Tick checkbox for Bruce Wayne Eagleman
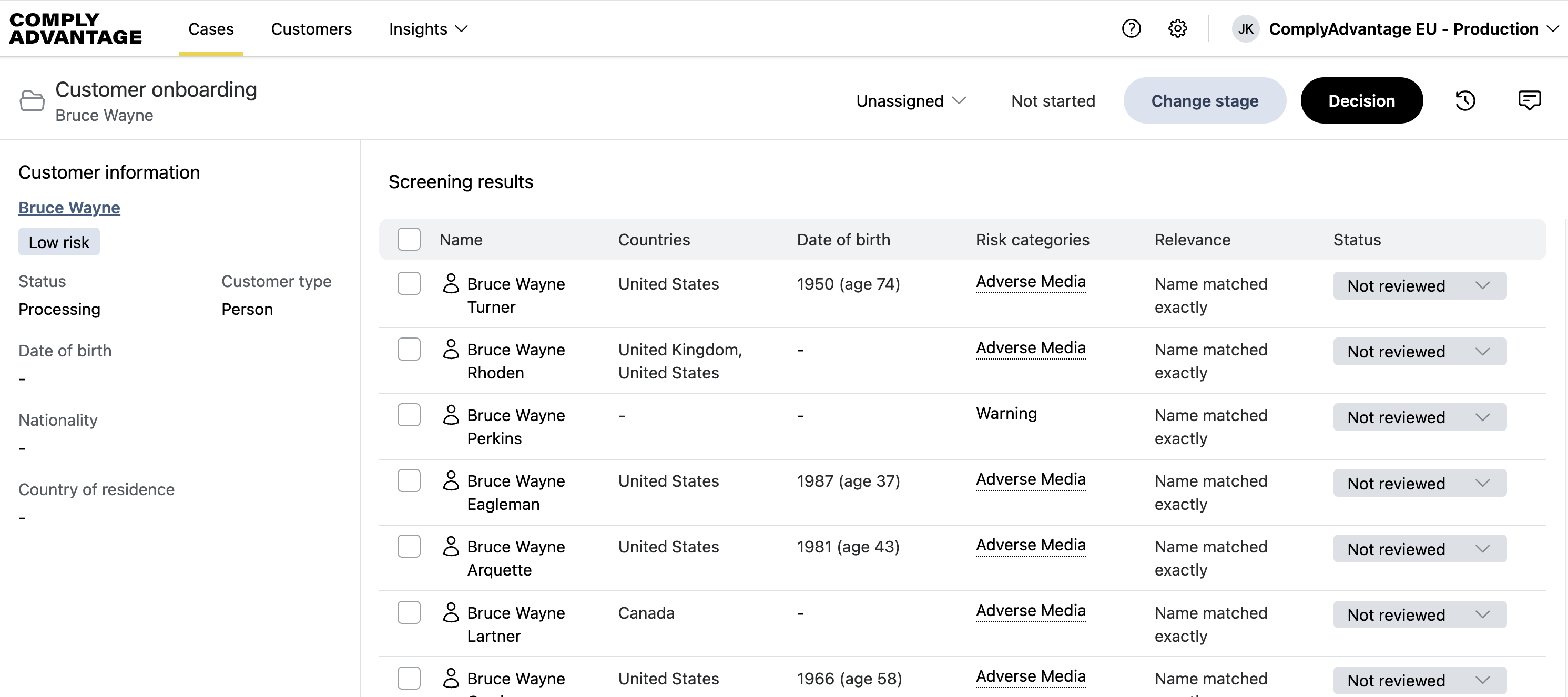This screenshot has width=1568, height=697. pyautogui.click(x=409, y=481)
